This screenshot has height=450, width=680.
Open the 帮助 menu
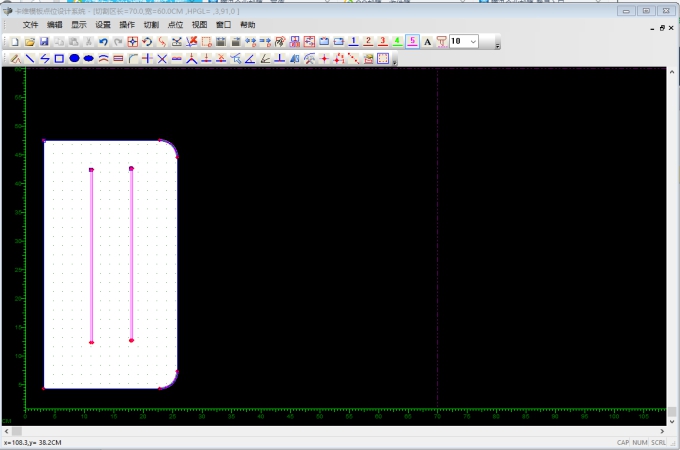(x=248, y=25)
